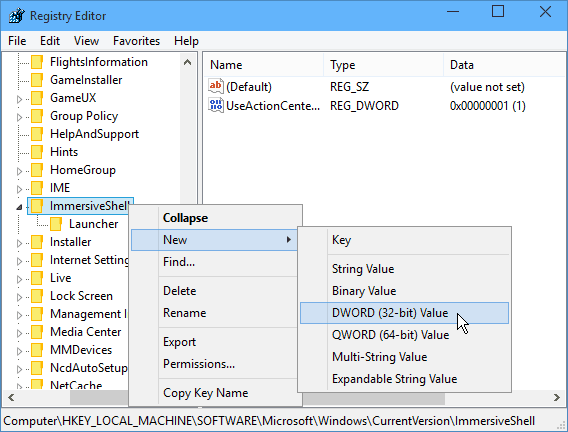Choose Collapse in the context menu
This screenshot has height=432, width=568.
click(x=216, y=218)
